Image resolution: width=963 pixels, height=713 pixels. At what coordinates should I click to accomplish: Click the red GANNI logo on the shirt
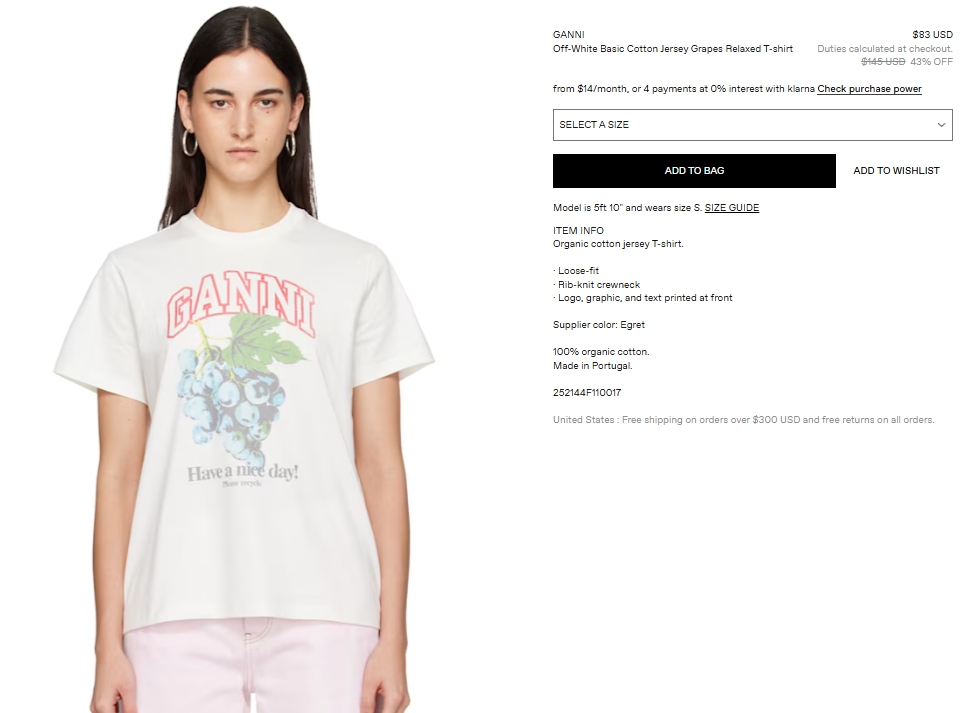241,305
